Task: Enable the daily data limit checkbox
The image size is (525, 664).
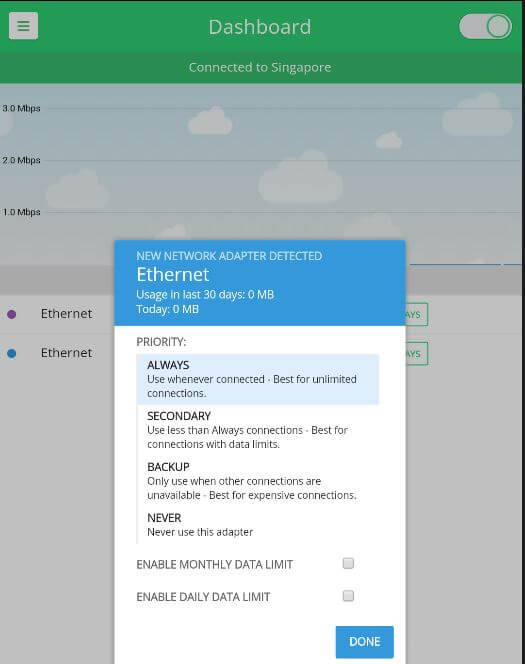Action: [348, 596]
